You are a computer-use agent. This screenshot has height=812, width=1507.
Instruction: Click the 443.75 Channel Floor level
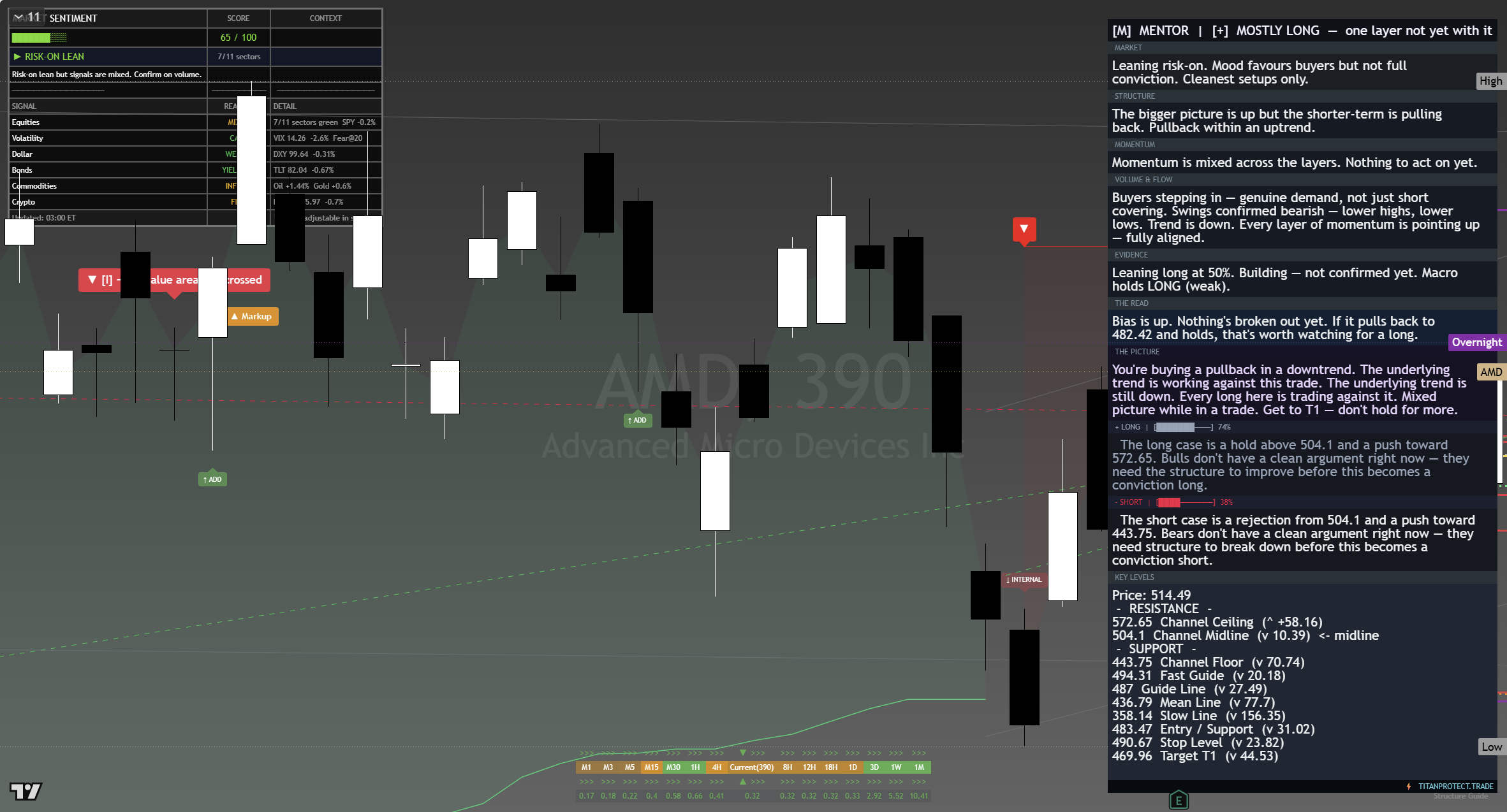[1208, 662]
